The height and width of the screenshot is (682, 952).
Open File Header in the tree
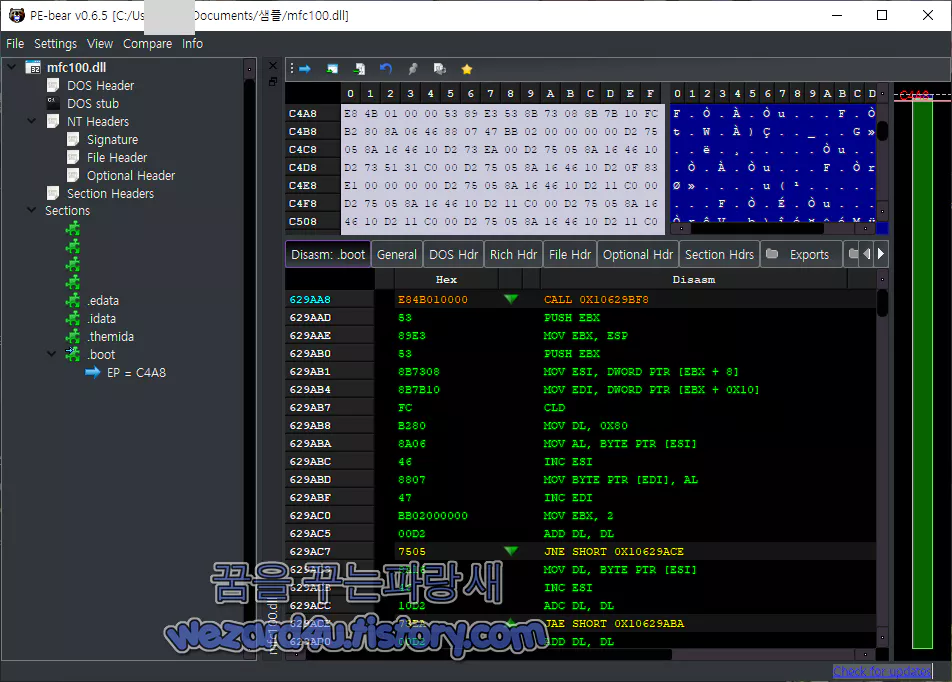117,158
